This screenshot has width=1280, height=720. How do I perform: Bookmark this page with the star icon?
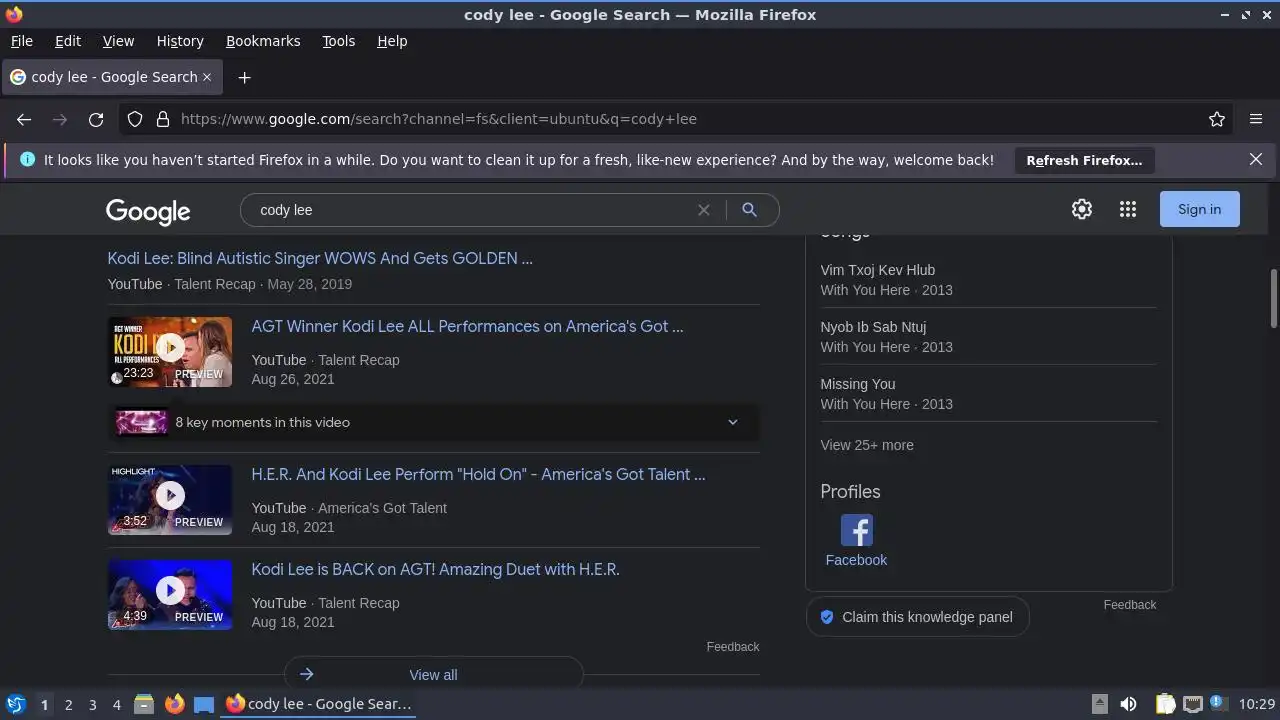1217,119
